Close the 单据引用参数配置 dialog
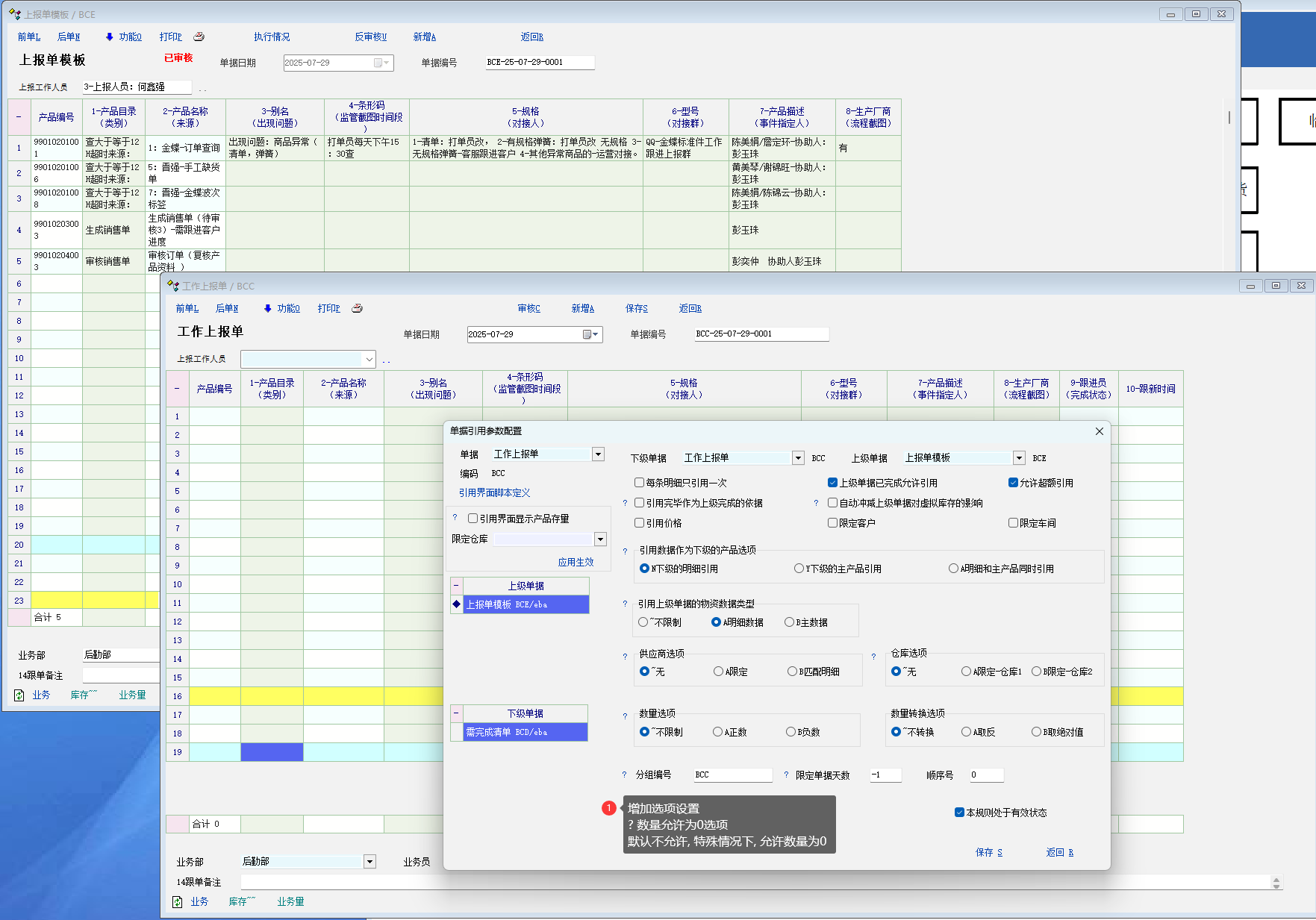This screenshot has width=1316, height=920. (1099, 431)
